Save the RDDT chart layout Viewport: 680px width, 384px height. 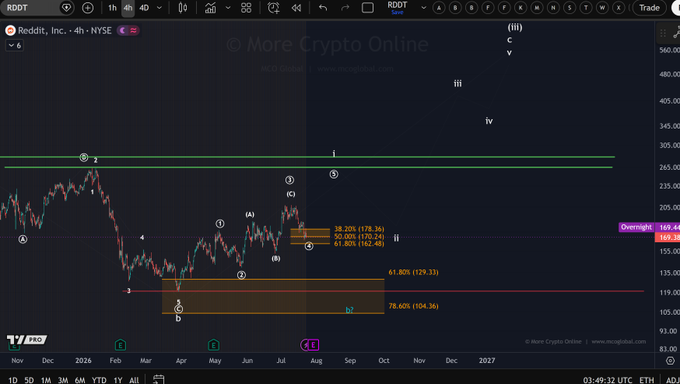click(397, 12)
